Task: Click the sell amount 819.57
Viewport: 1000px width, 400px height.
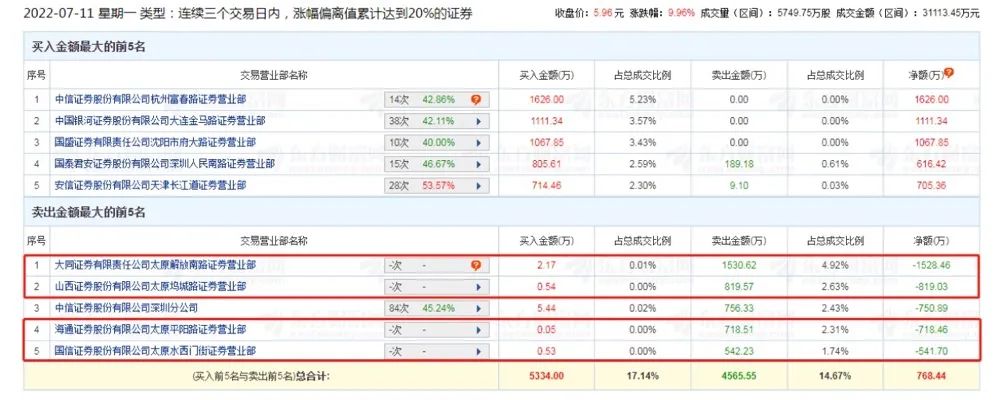Action: pos(739,287)
